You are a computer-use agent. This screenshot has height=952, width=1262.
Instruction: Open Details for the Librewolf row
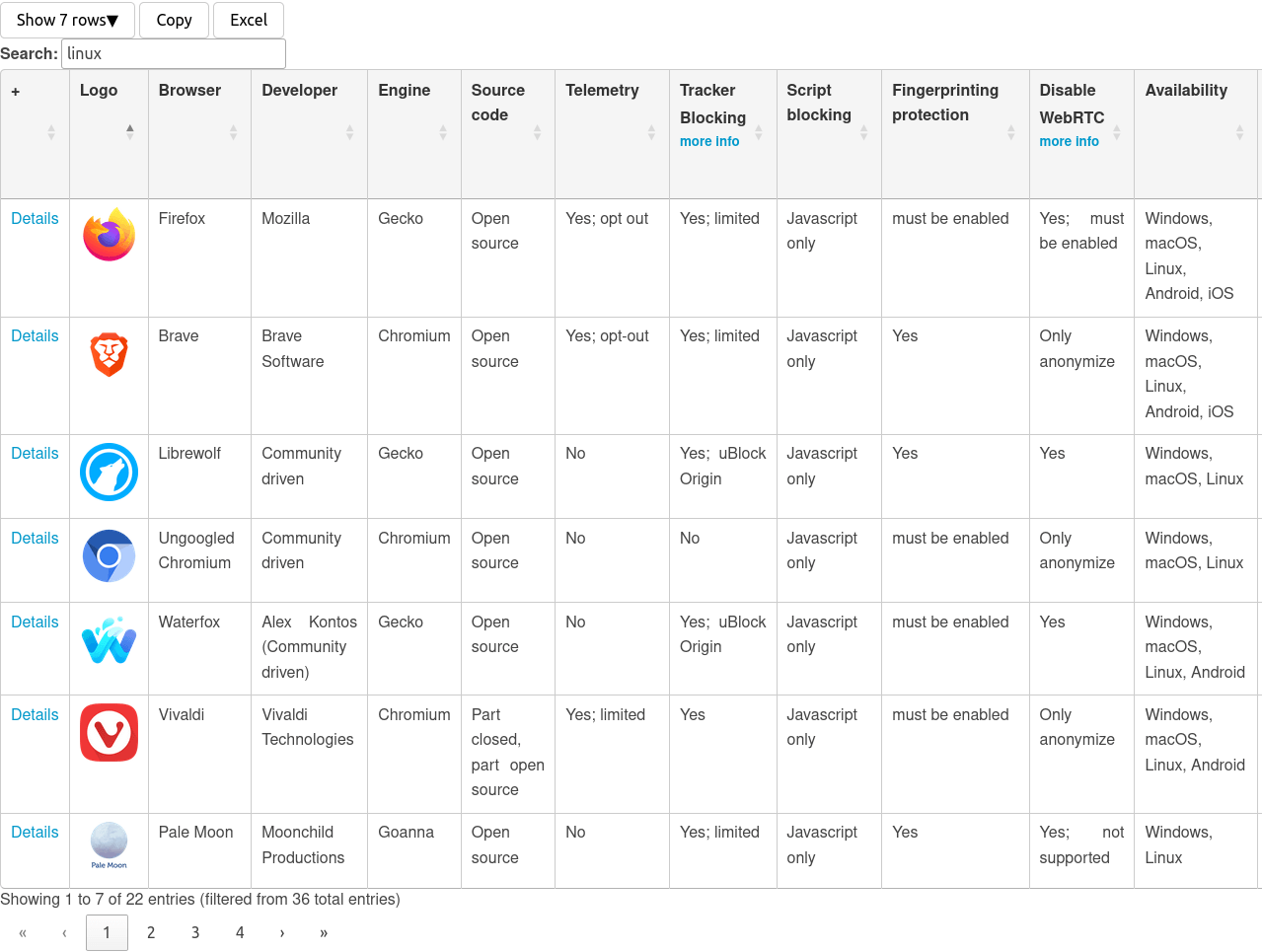tap(35, 453)
